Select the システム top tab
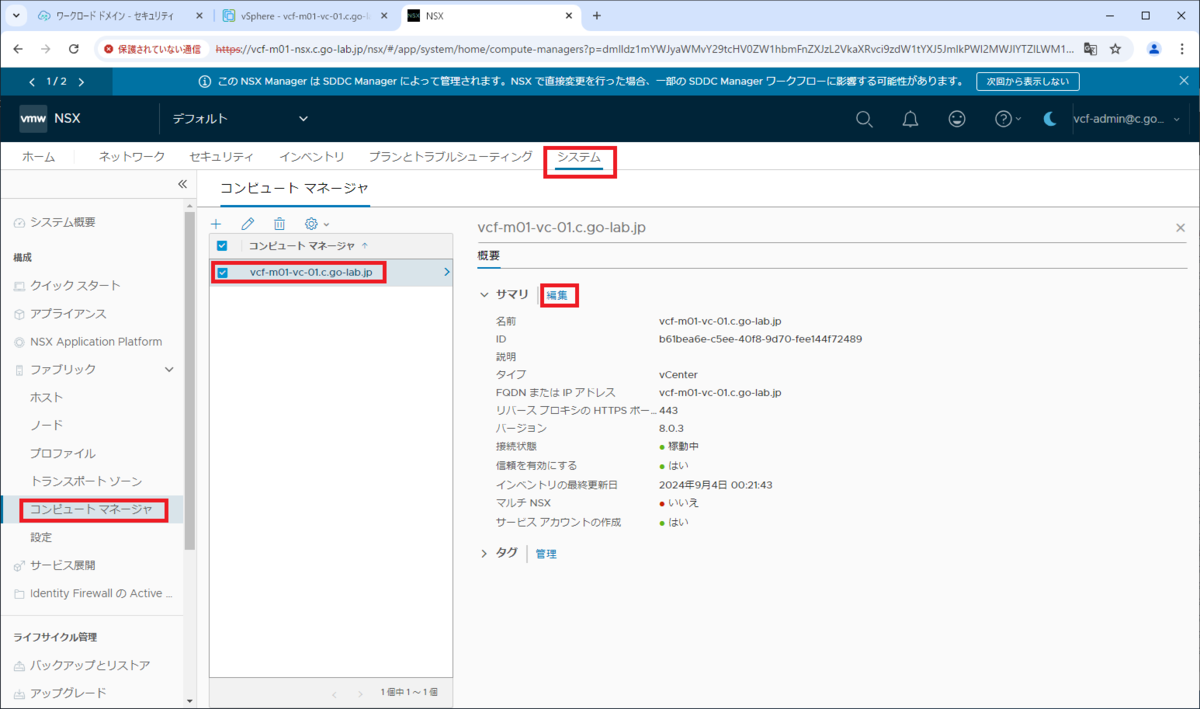Viewport: 1200px width, 709px height. tap(580, 157)
